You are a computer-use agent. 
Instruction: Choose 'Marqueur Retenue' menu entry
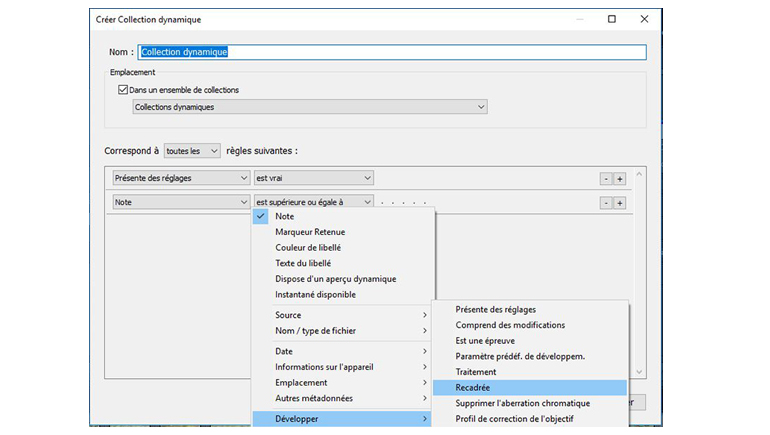click(310, 232)
